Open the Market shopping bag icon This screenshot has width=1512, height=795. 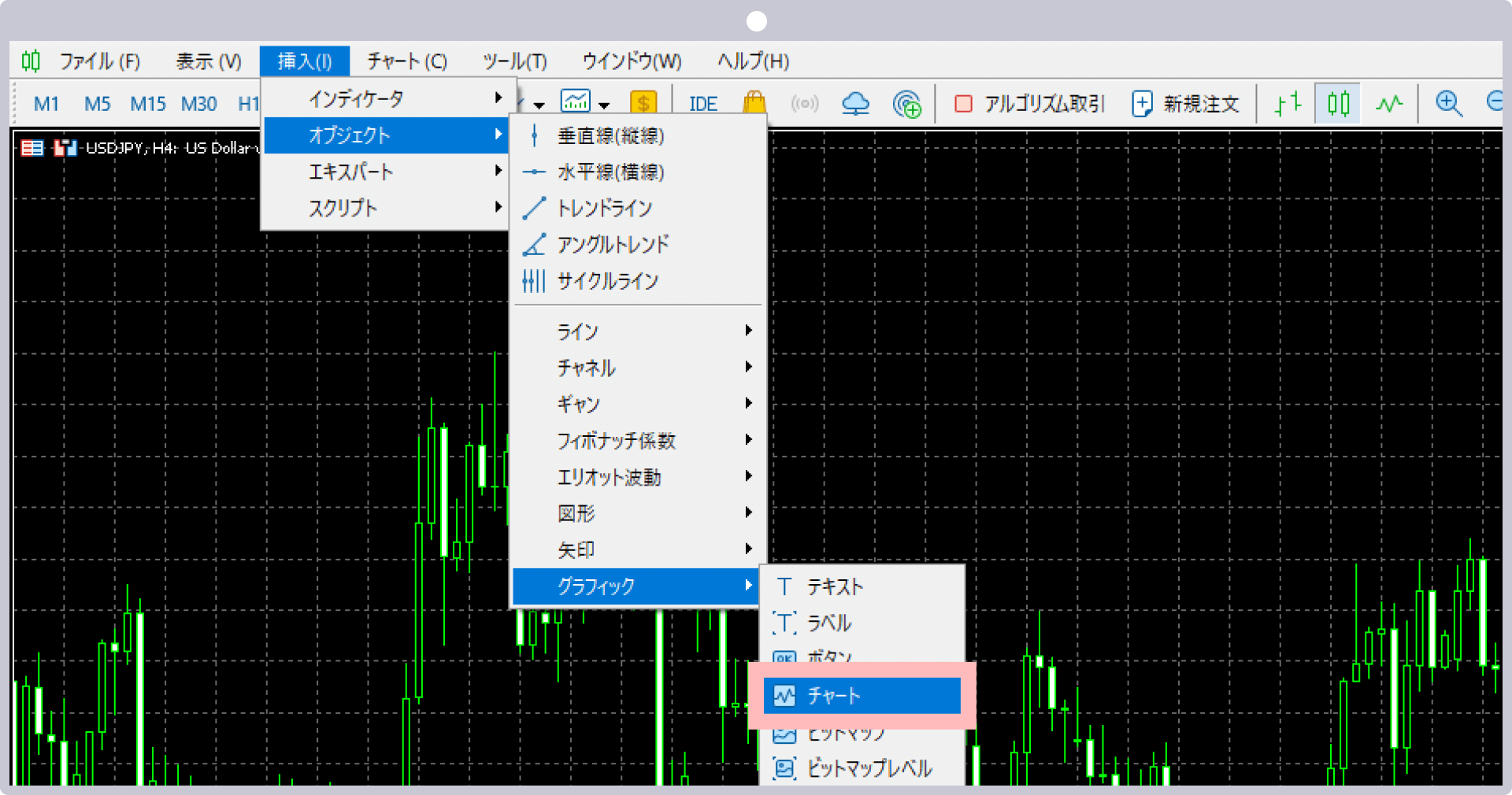pos(754,102)
